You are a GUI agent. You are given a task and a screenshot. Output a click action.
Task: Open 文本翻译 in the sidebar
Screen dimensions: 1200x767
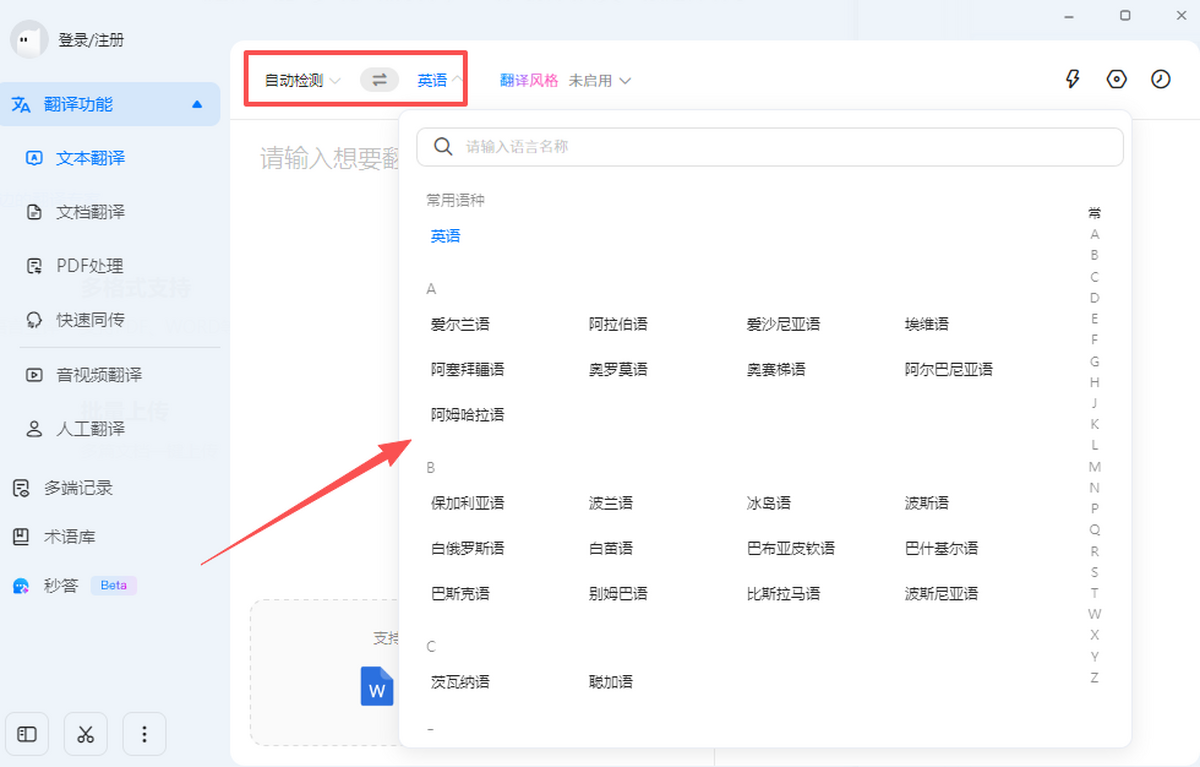(x=90, y=158)
